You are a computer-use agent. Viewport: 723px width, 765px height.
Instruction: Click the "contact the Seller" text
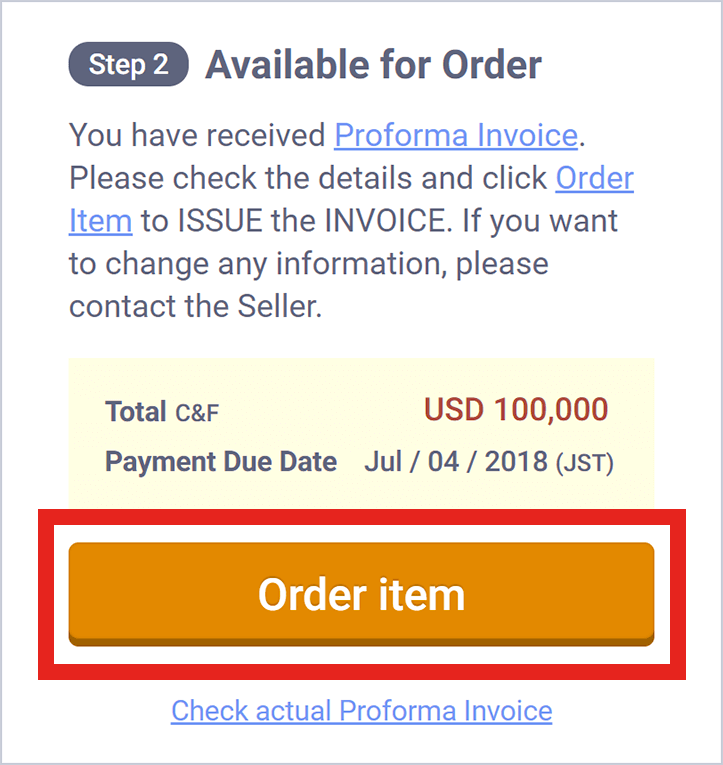(195, 306)
